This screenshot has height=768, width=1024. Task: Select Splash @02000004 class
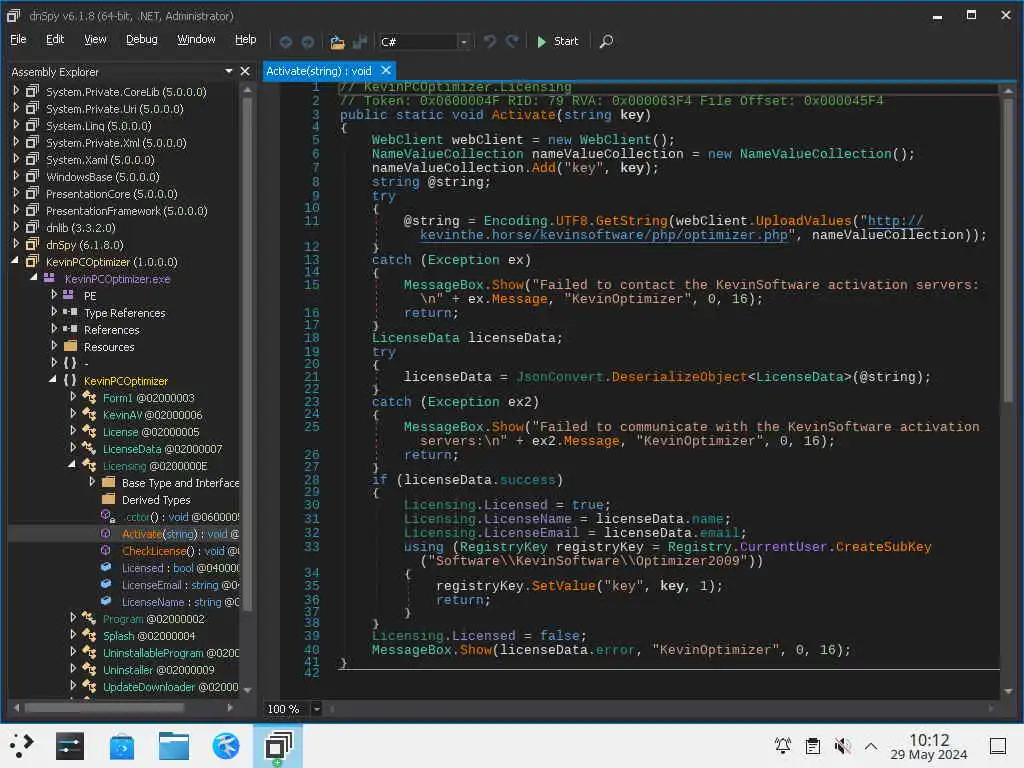(x=149, y=635)
